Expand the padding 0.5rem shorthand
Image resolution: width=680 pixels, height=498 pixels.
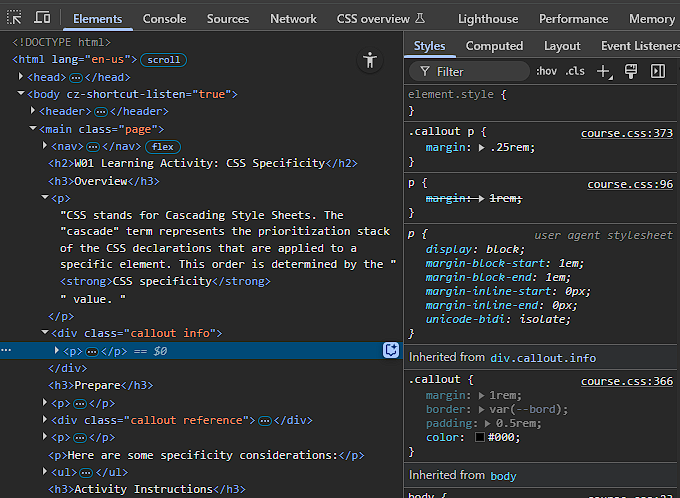coord(488,423)
